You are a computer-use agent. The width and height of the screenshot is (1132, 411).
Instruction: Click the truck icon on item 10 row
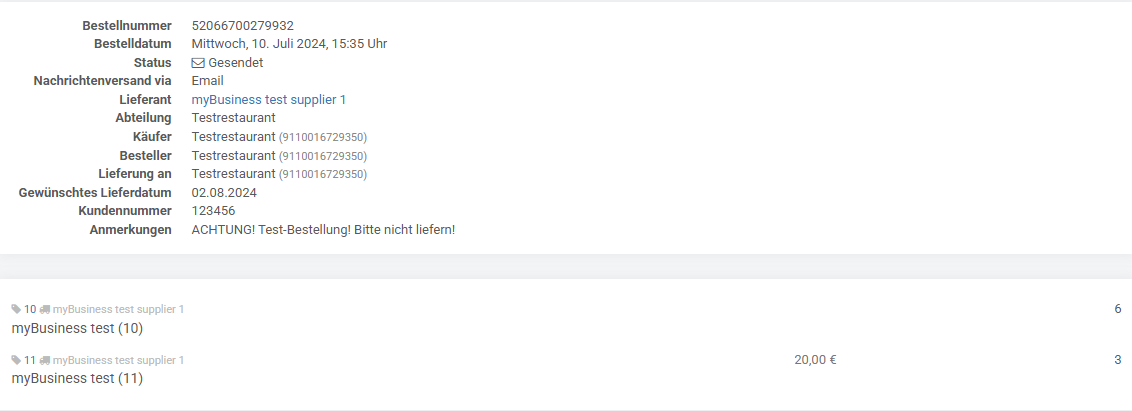click(45, 309)
